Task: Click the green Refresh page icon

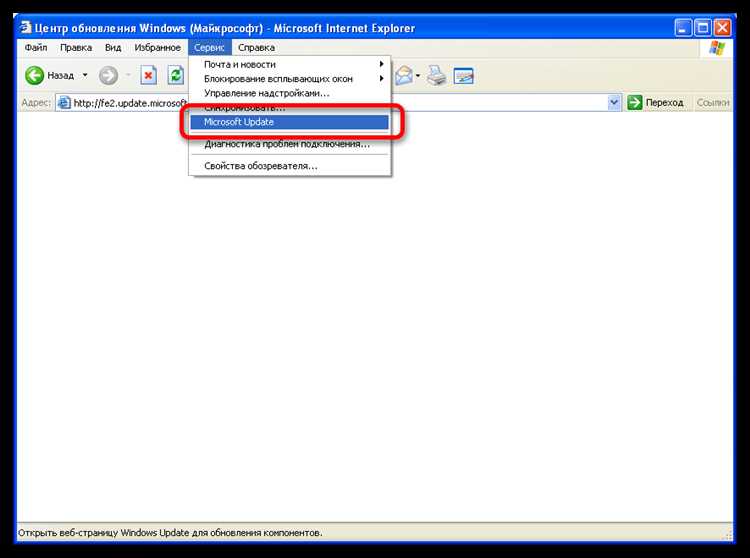Action: click(x=177, y=75)
